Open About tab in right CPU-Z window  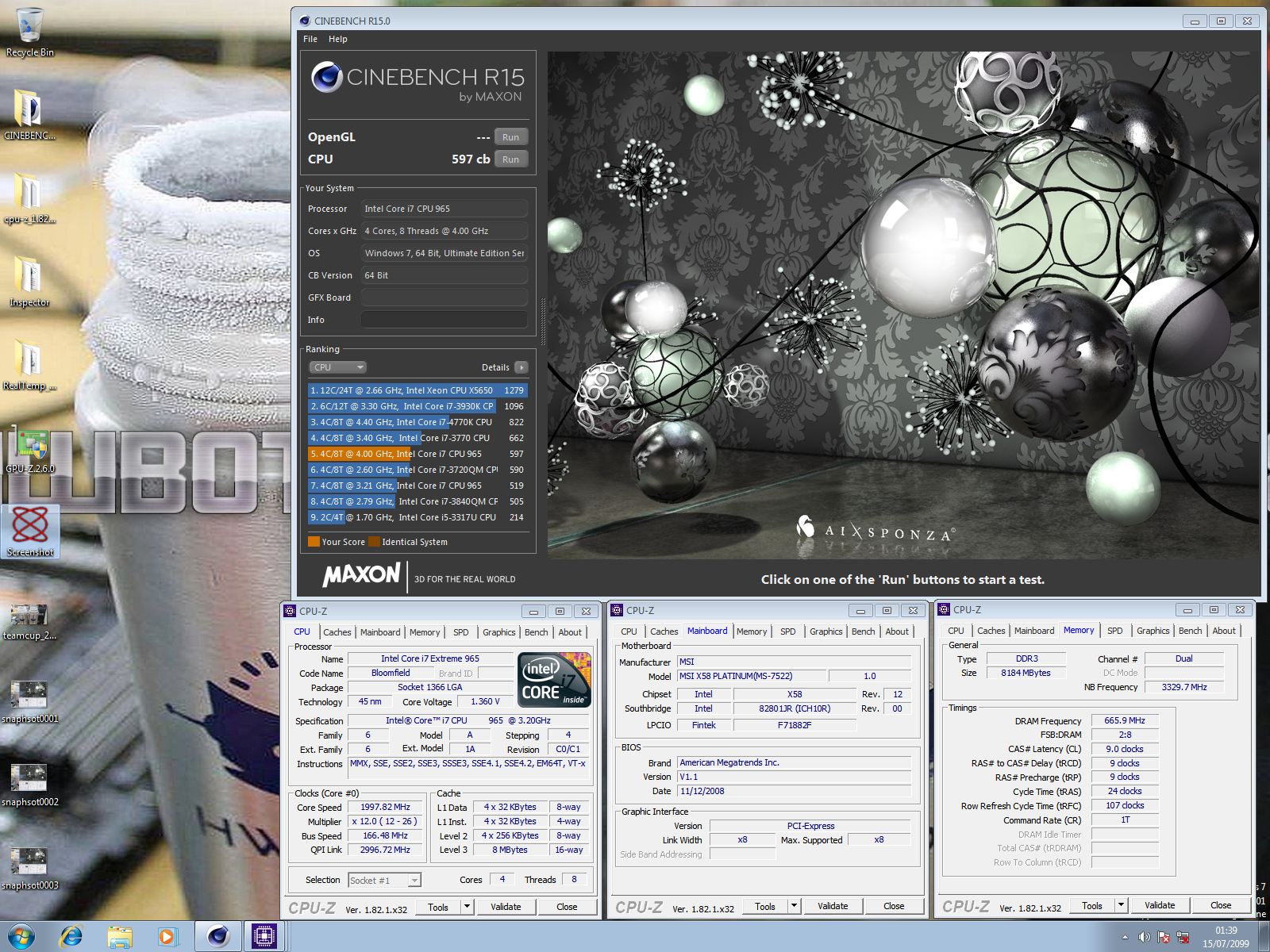[x=1224, y=631]
